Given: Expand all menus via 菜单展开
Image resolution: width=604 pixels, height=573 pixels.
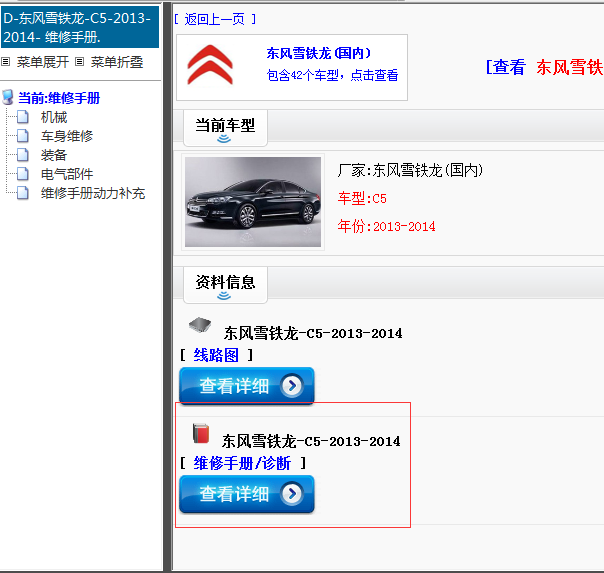Looking at the screenshot, I should [x=43, y=62].
